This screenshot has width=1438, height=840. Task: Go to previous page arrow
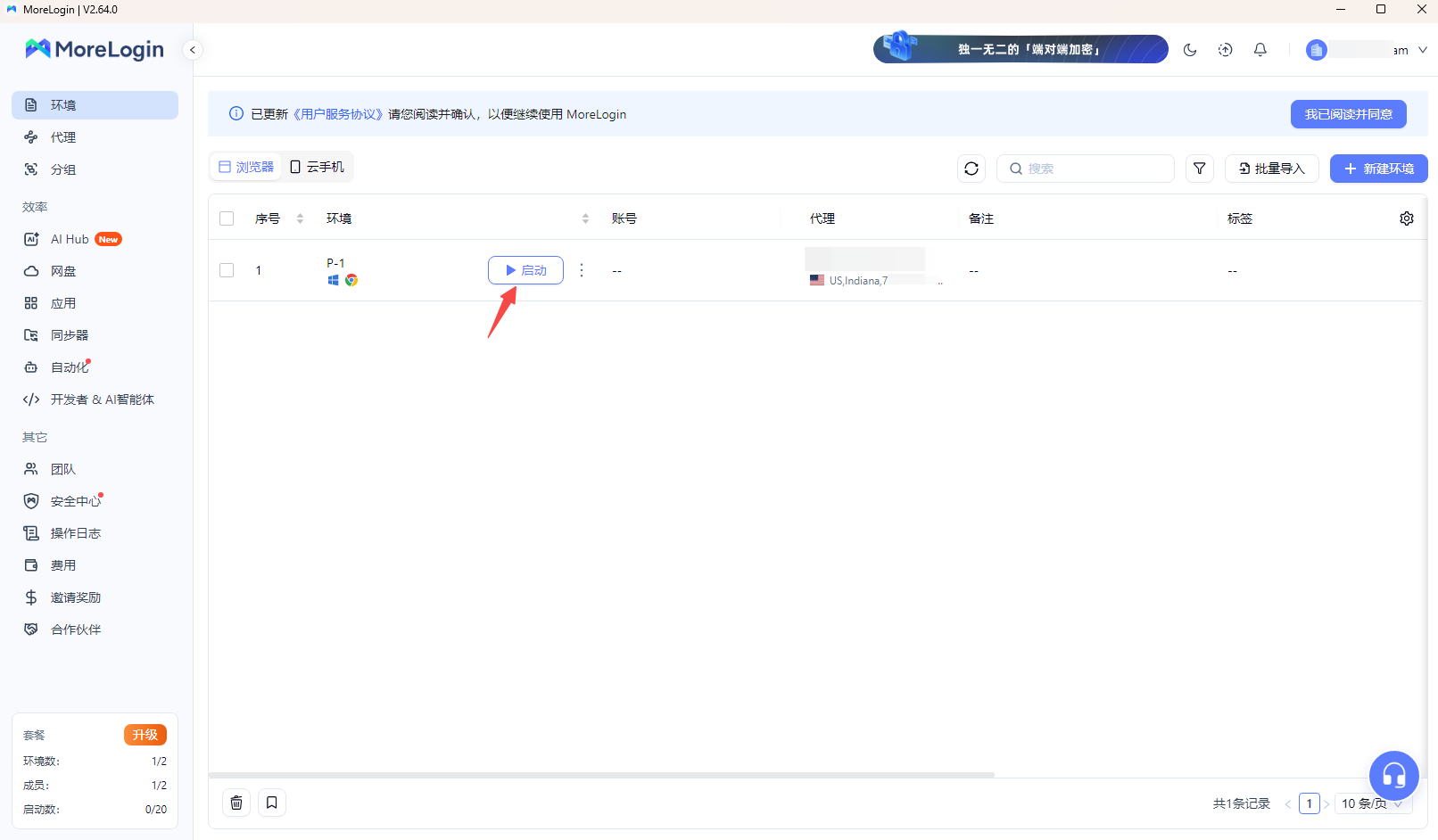pyautogui.click(x=1288, y=804)
